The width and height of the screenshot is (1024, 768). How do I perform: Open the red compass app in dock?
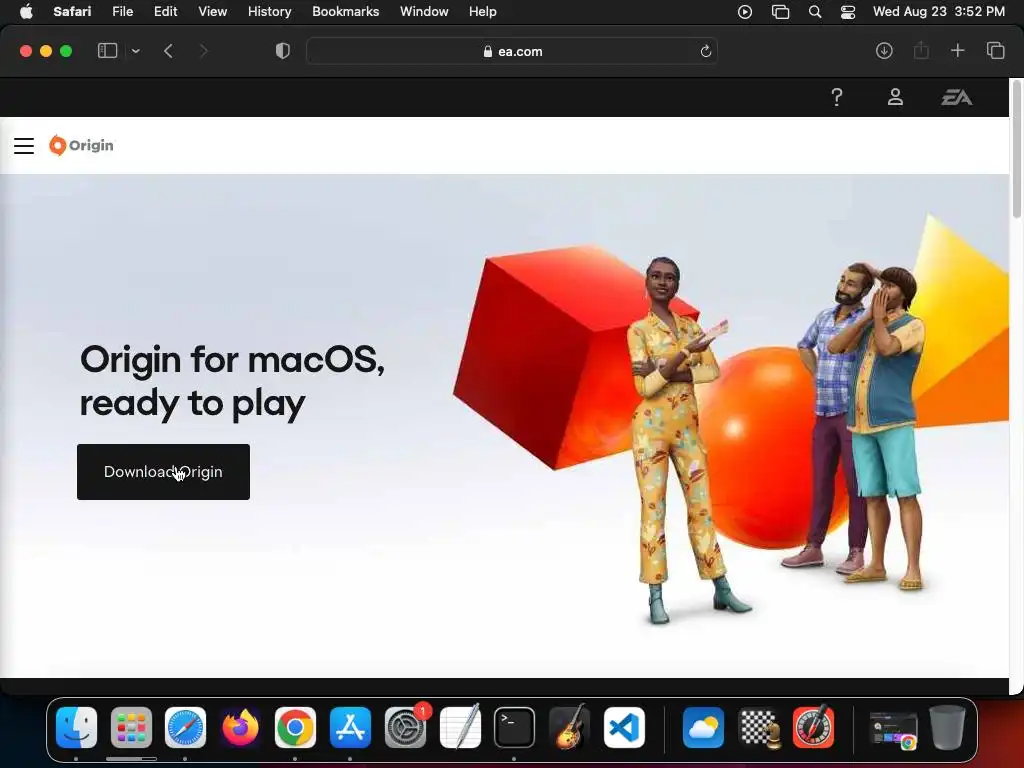(814, 728)
